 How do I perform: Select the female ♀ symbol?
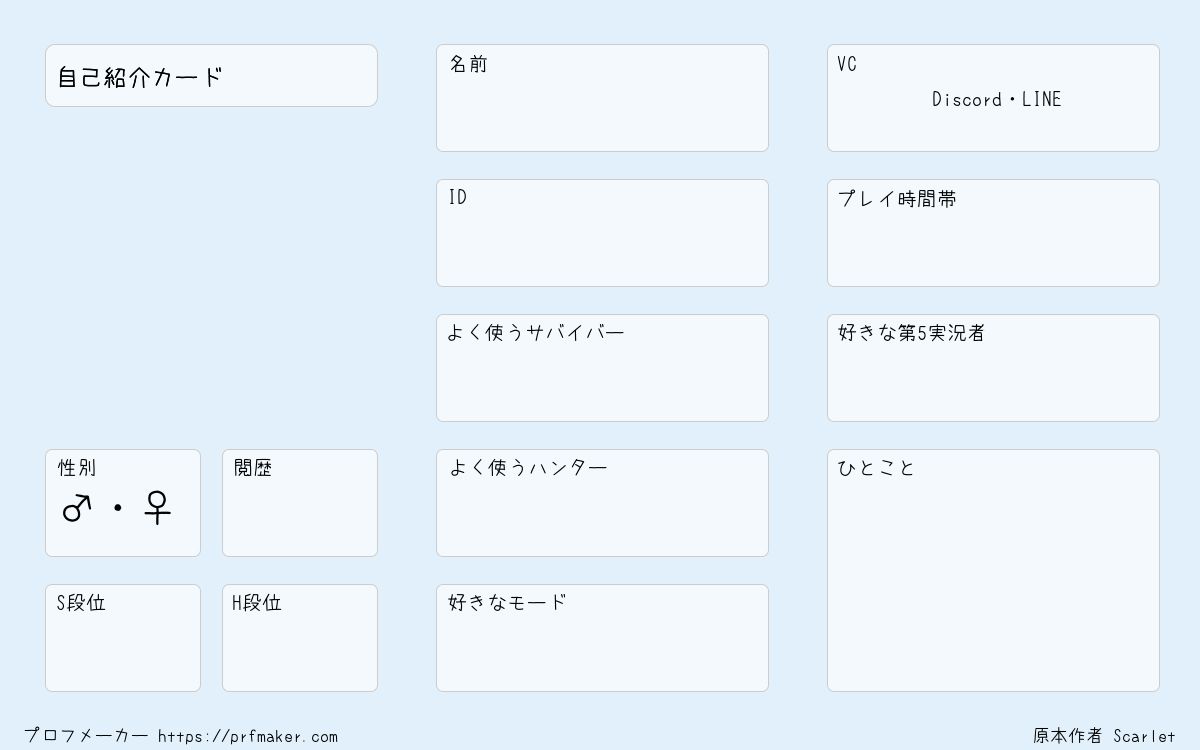[158, 508]
